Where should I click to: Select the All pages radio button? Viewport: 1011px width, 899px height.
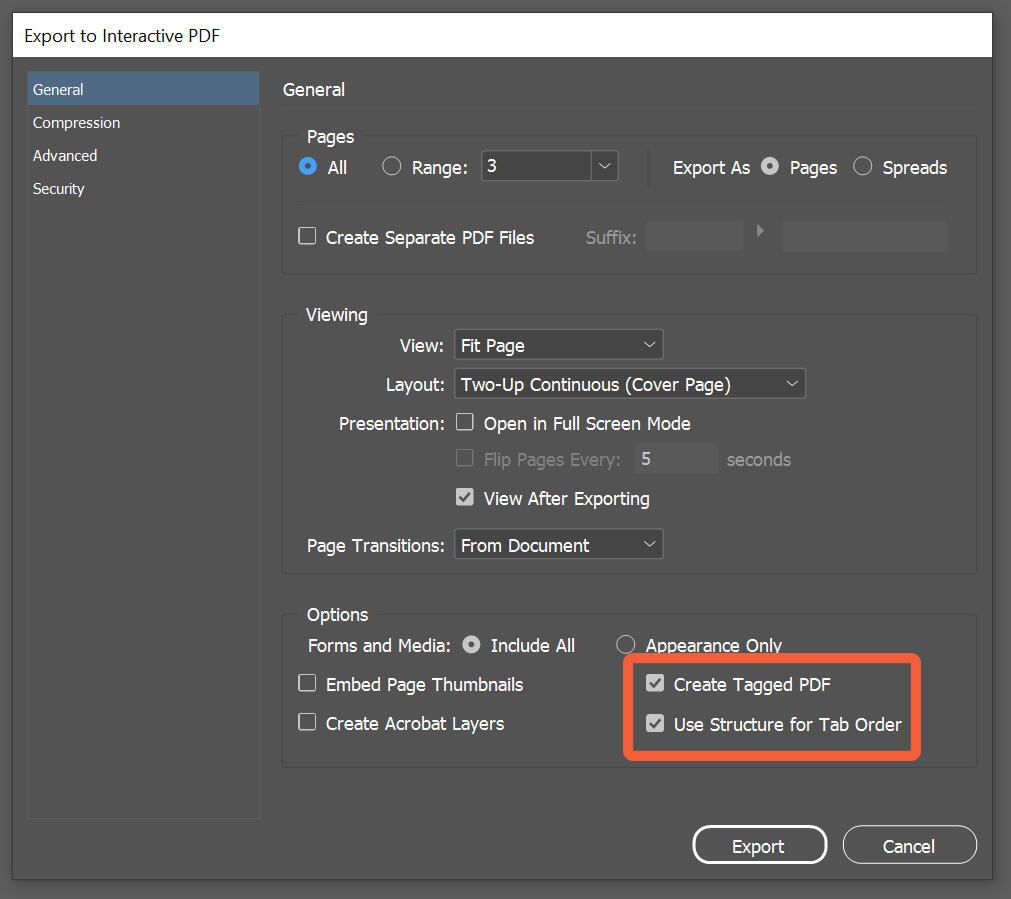tap(307, 166)
